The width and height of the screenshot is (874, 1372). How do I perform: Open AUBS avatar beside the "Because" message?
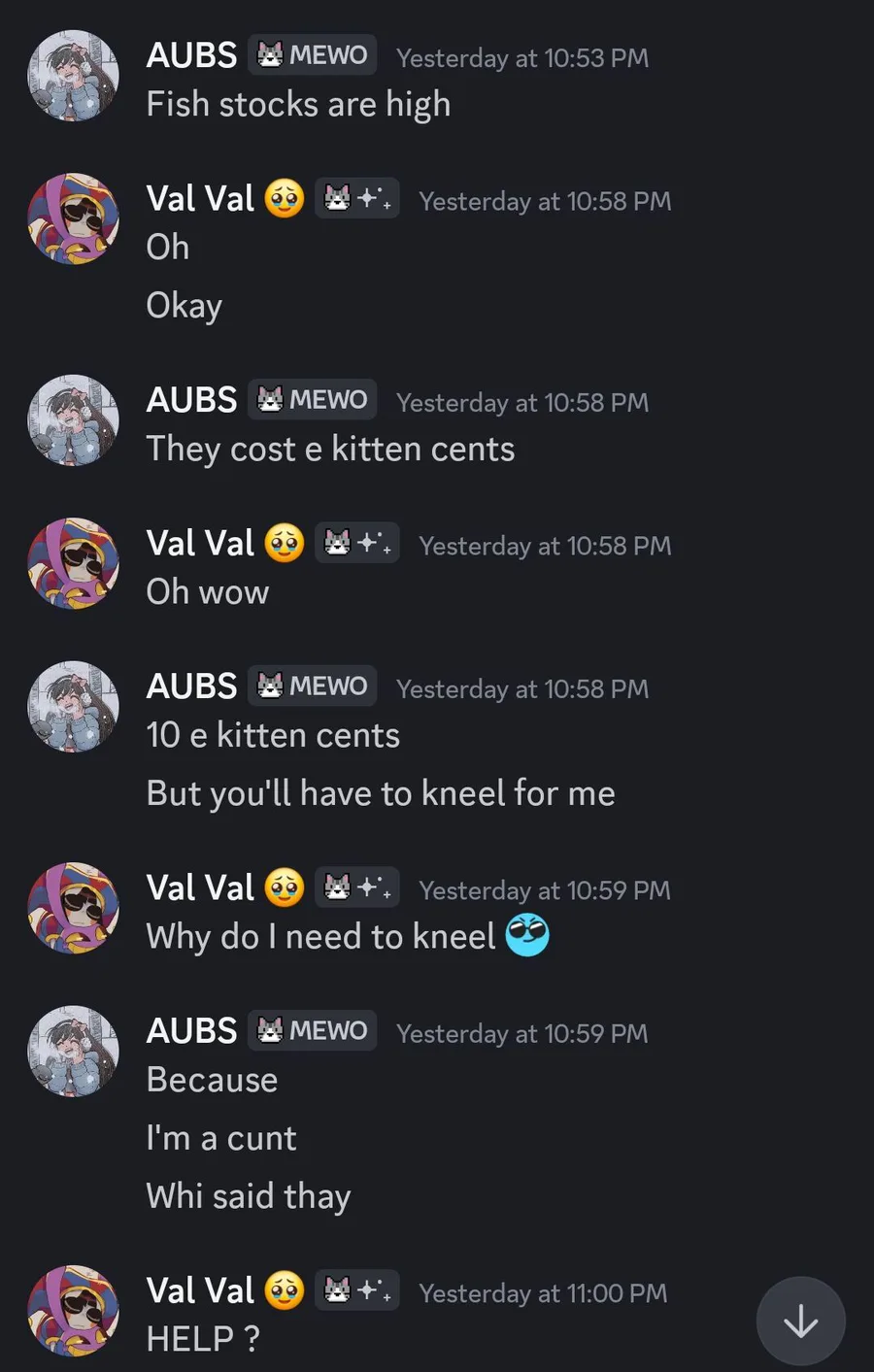(73, 1051)
